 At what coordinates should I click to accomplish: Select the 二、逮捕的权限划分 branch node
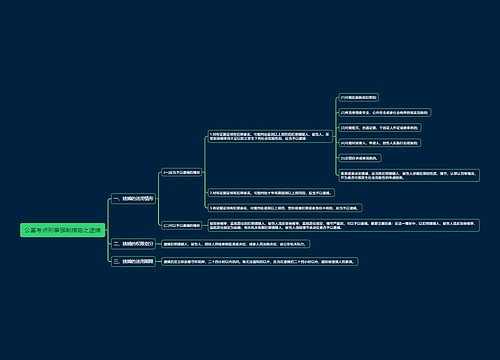click(x=133, y=244)
